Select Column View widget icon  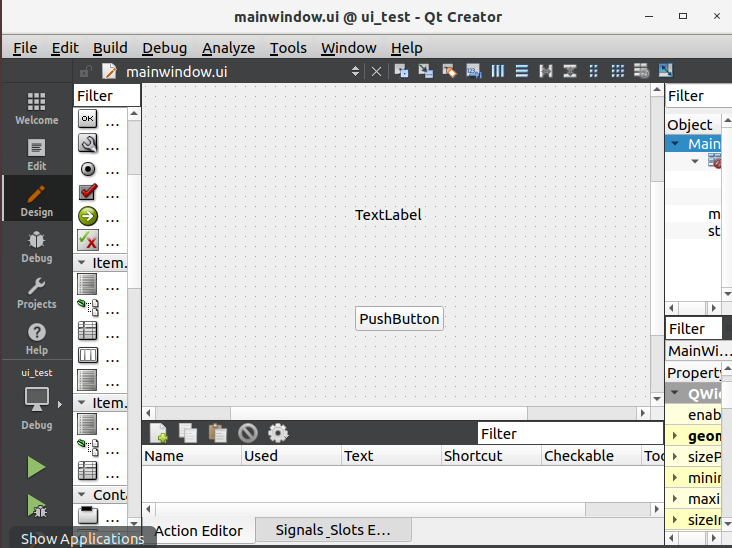click(87, 355)
